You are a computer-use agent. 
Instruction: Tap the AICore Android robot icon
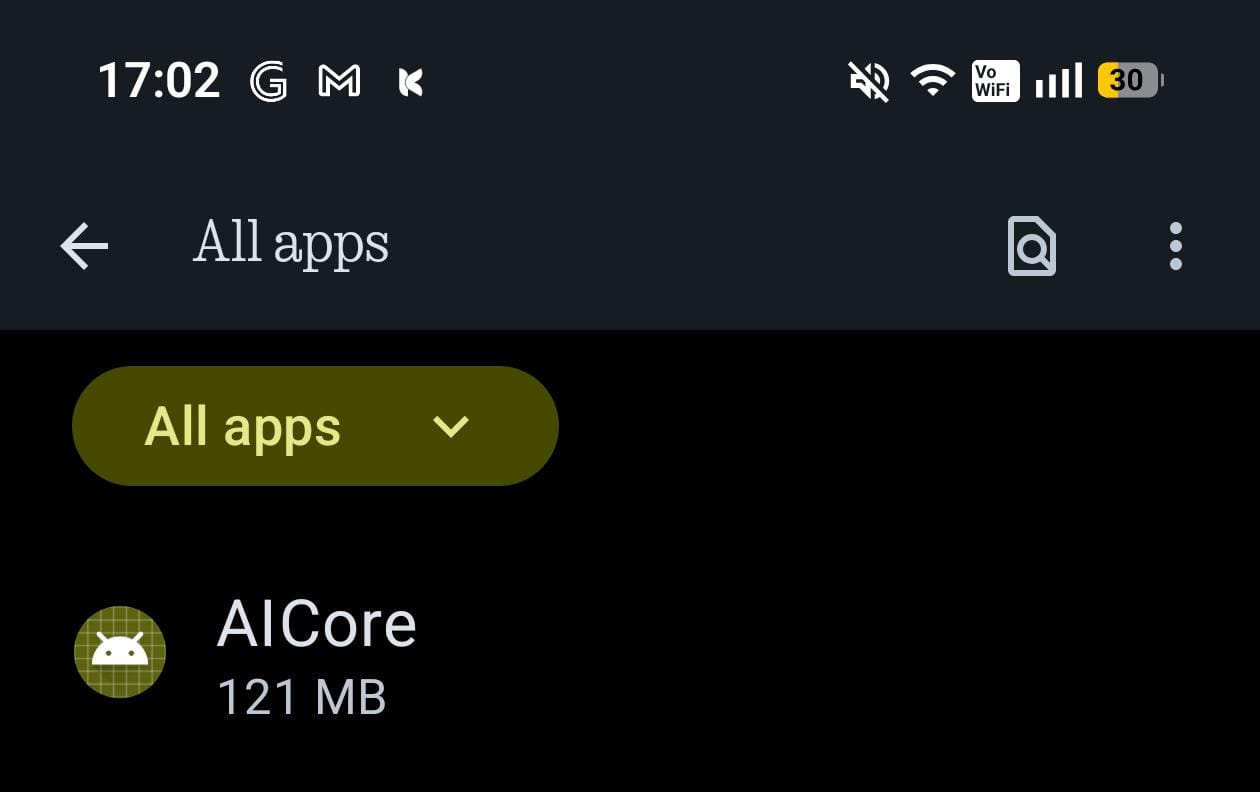coord(120,652)
